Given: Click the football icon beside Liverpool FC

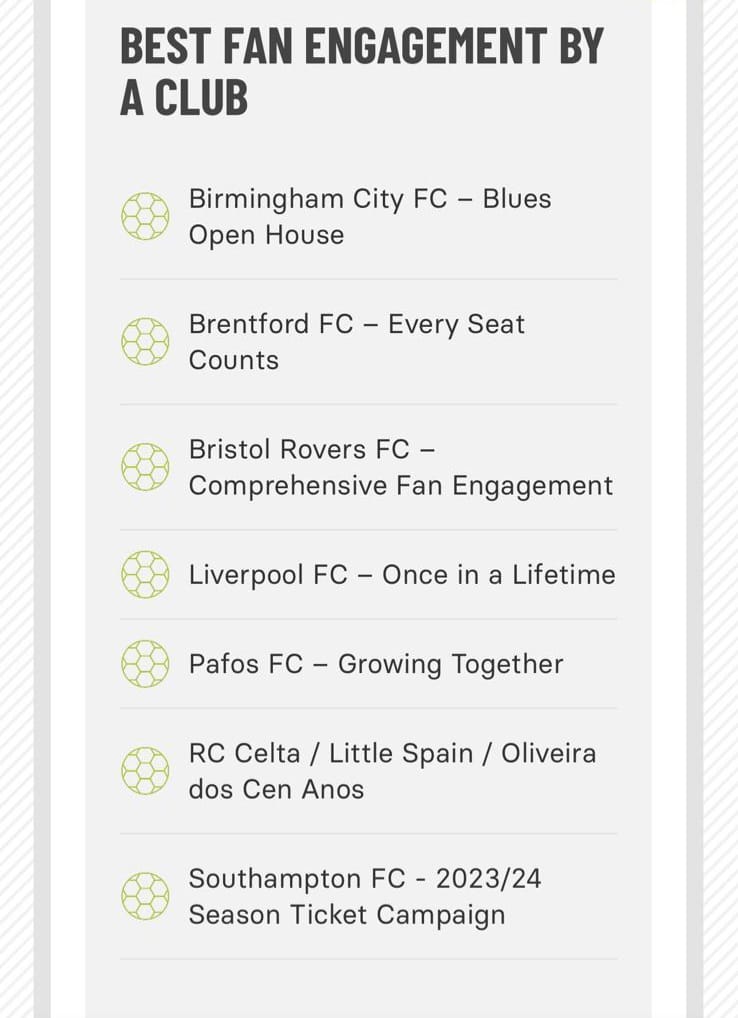Looking at the screenshot, I should tap(145, 575).
